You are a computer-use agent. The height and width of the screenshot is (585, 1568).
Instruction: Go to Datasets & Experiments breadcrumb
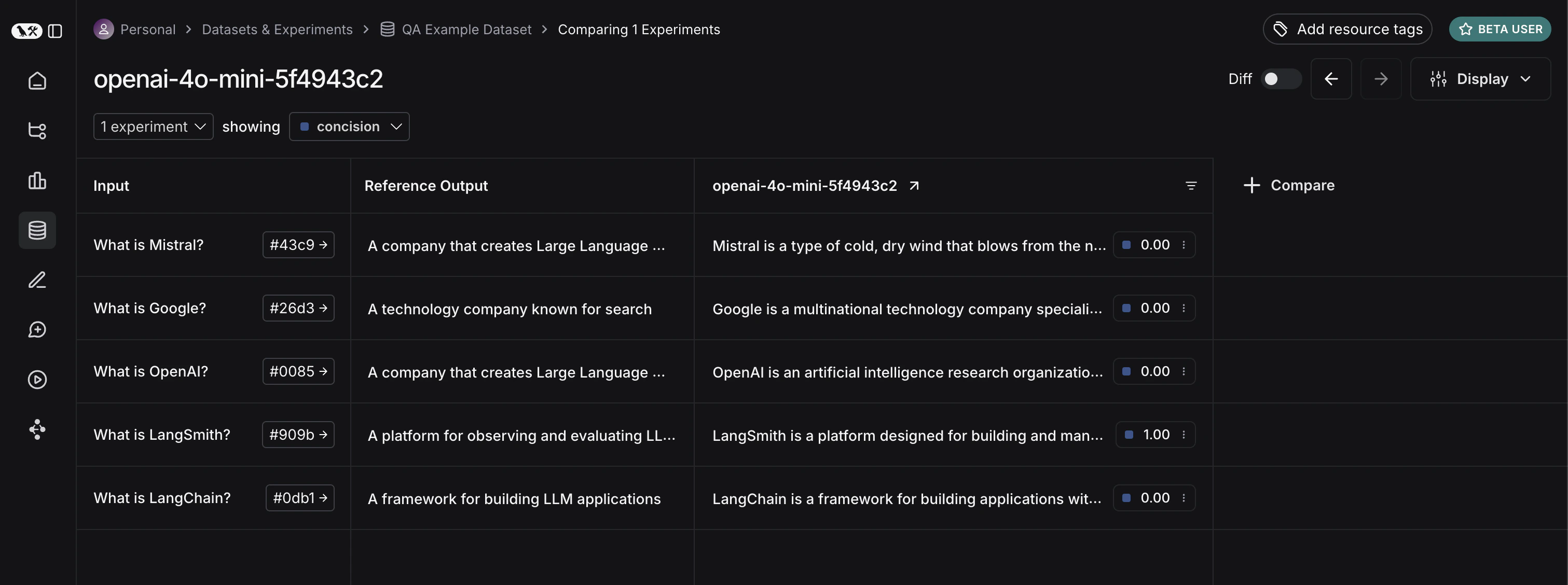click(277, 29)
